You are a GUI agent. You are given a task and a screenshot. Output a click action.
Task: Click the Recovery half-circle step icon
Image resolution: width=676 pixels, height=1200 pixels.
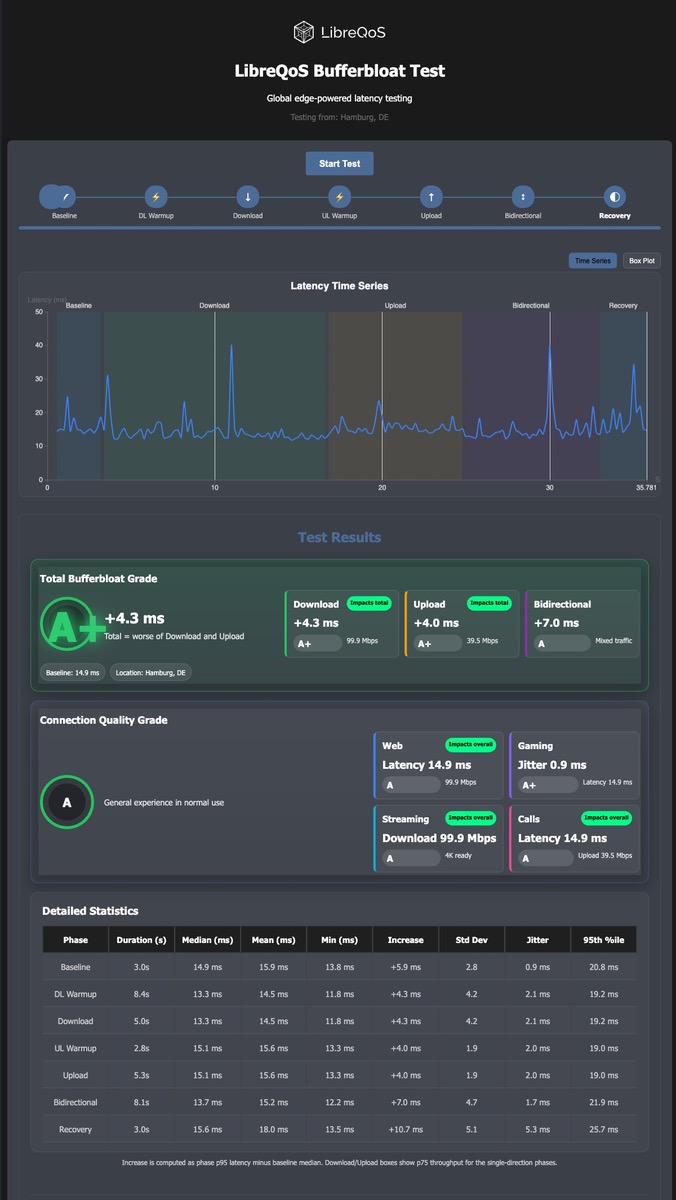(x=615, y=197)
